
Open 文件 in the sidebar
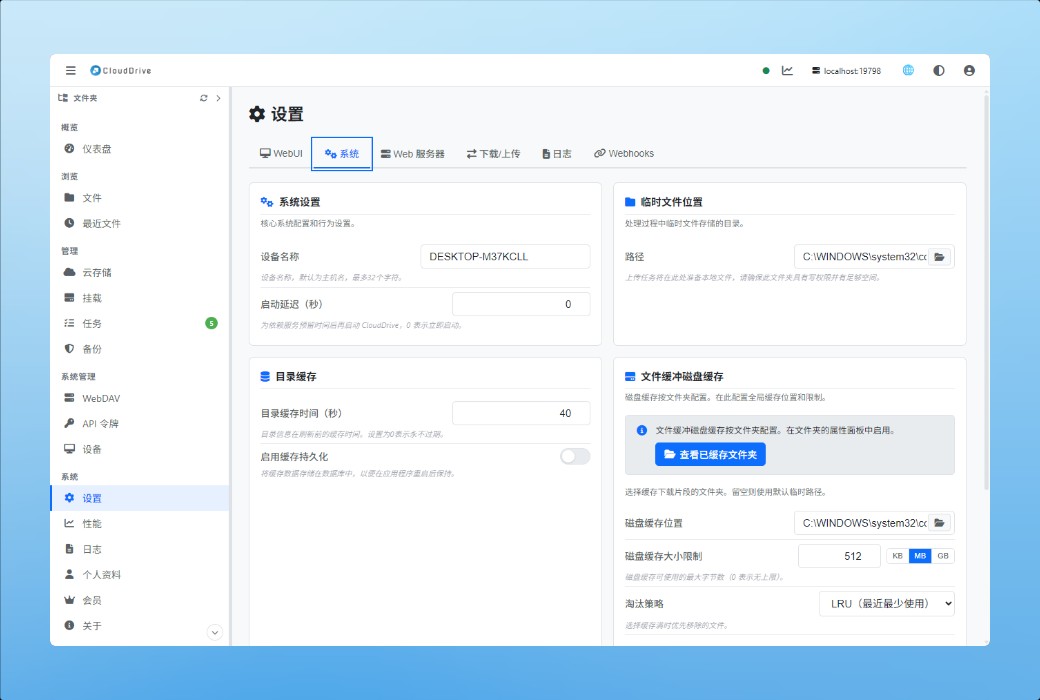pyautogui.click(x=140, y=198)
